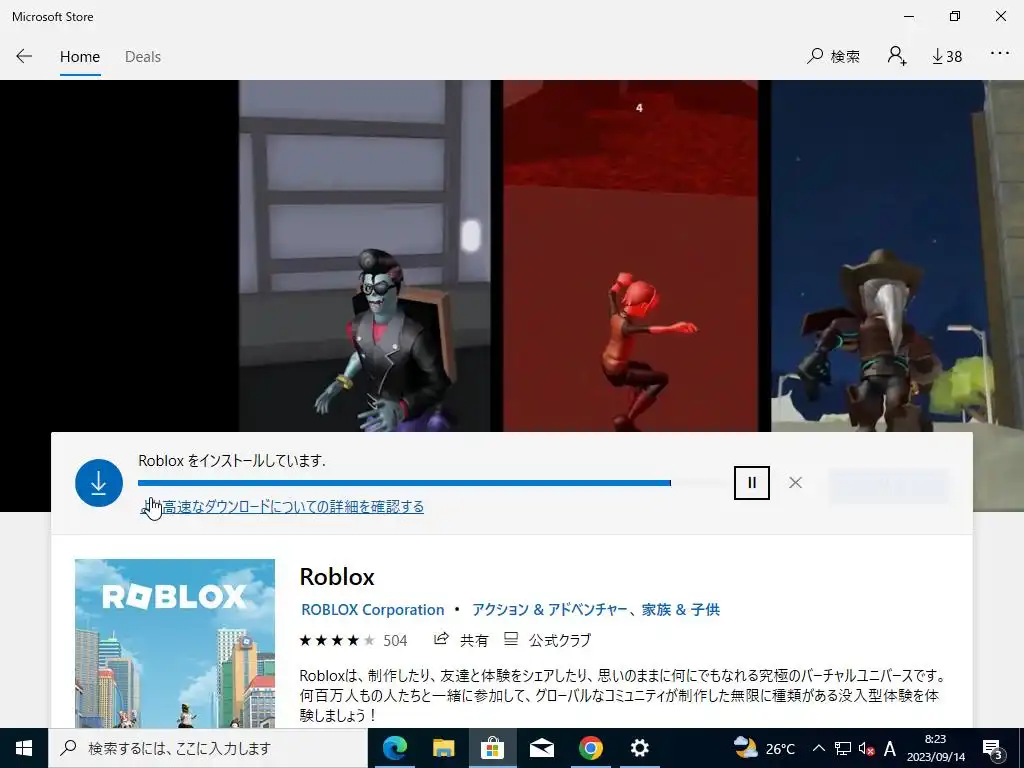
Task: Click Microsoft Store taskbar icon
Action: point(492,748)
